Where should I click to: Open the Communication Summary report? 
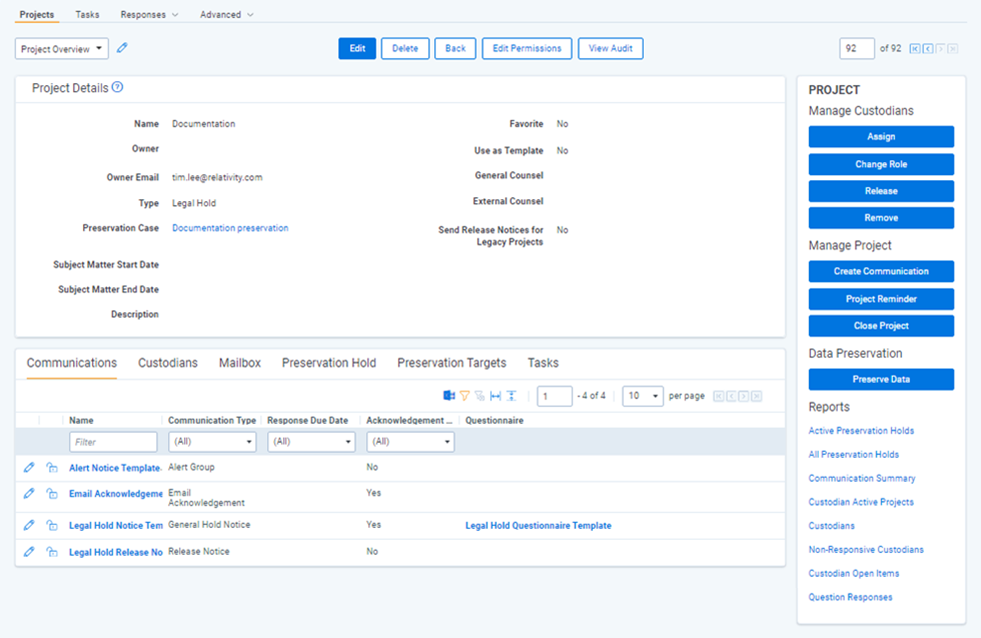click(862, 478)
